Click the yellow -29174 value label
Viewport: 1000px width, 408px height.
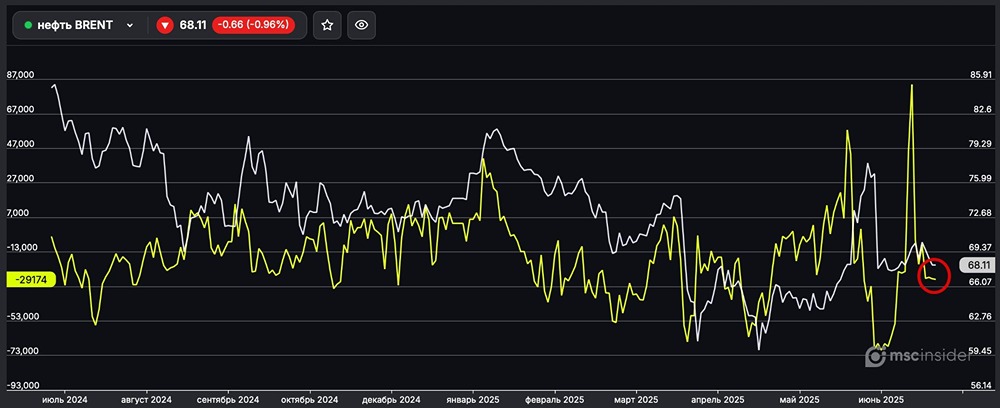click(29, 280)
